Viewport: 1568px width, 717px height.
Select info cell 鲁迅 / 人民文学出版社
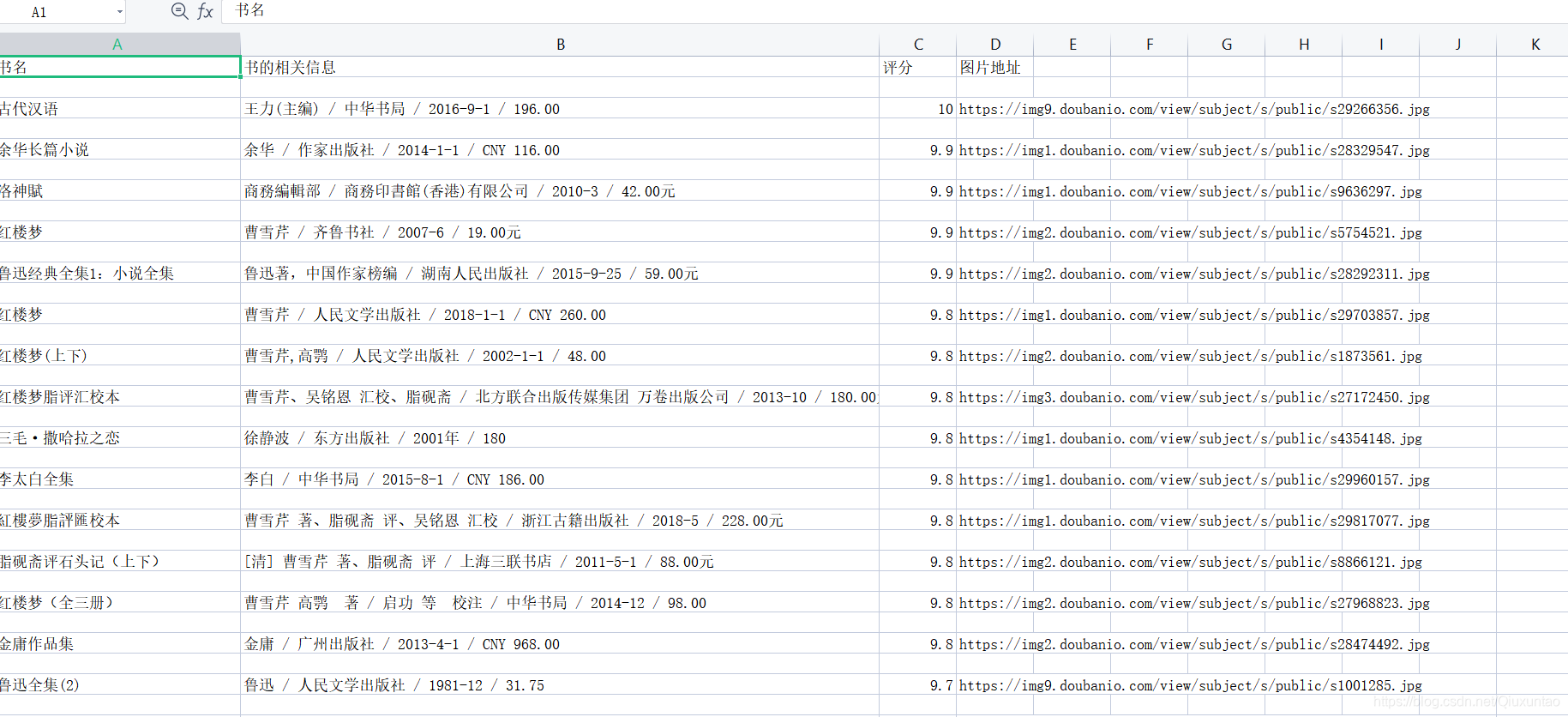coord(560,684)
